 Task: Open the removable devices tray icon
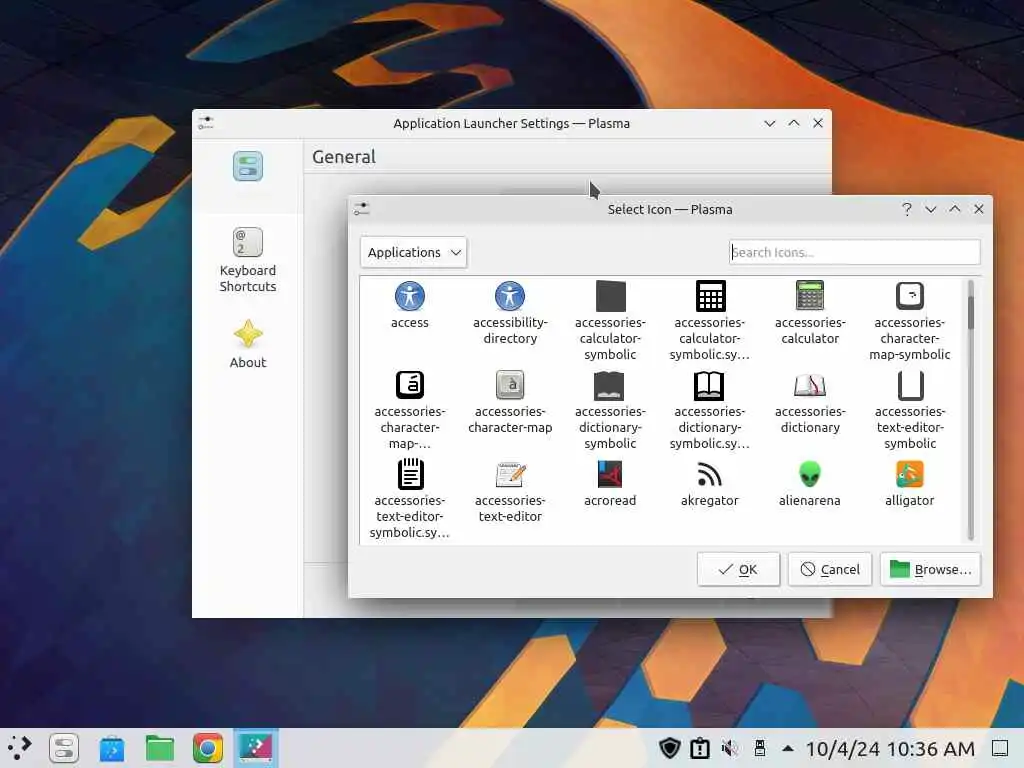click(x=760, y=748)
